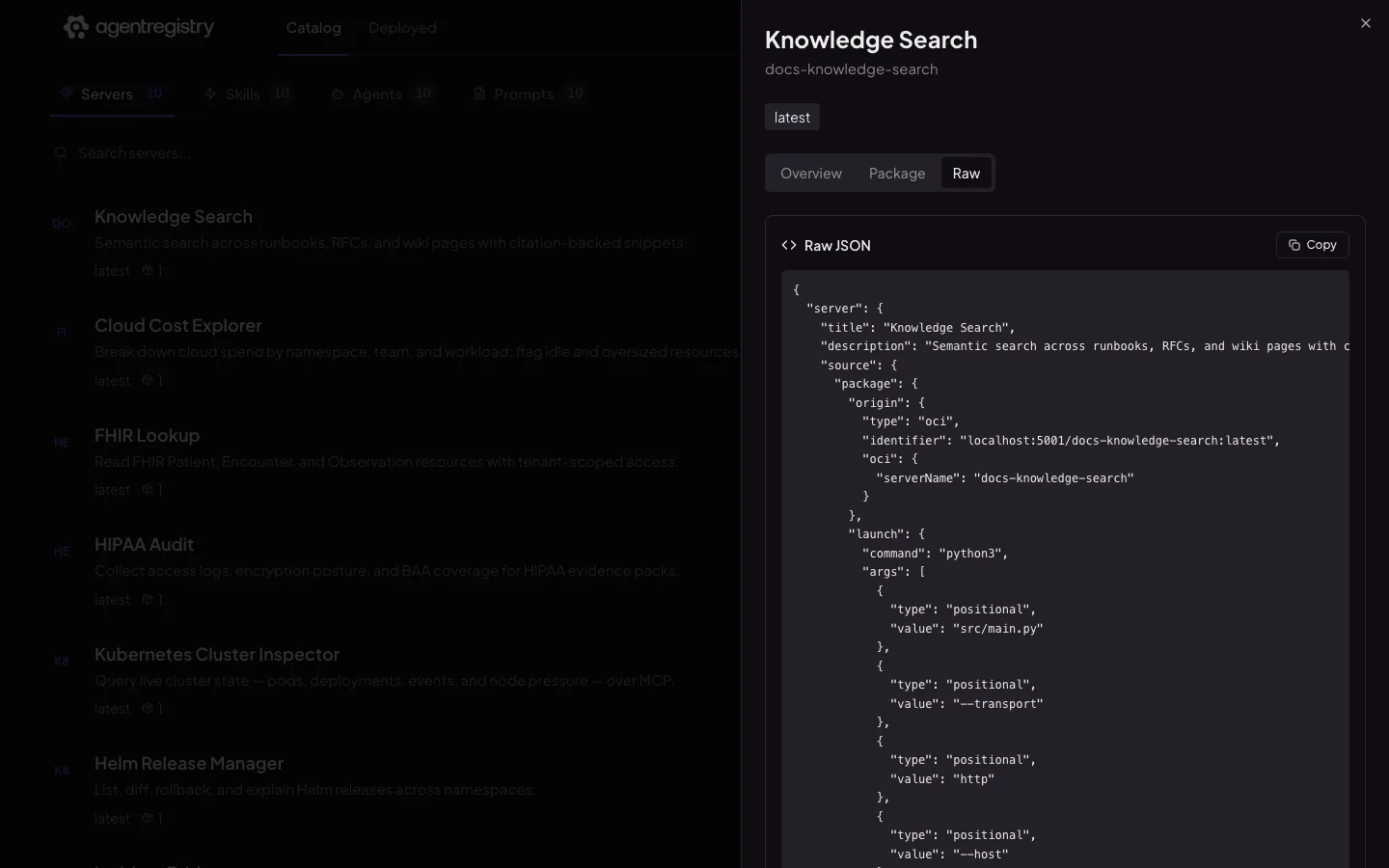Click the "serverName" line in the JSON
1389x868 pixels.
tap(1005, 477)
